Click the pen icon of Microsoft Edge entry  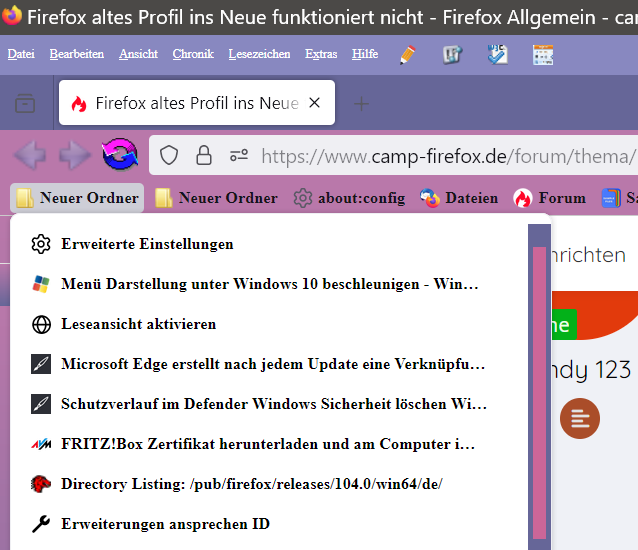[x=41, y=364]
